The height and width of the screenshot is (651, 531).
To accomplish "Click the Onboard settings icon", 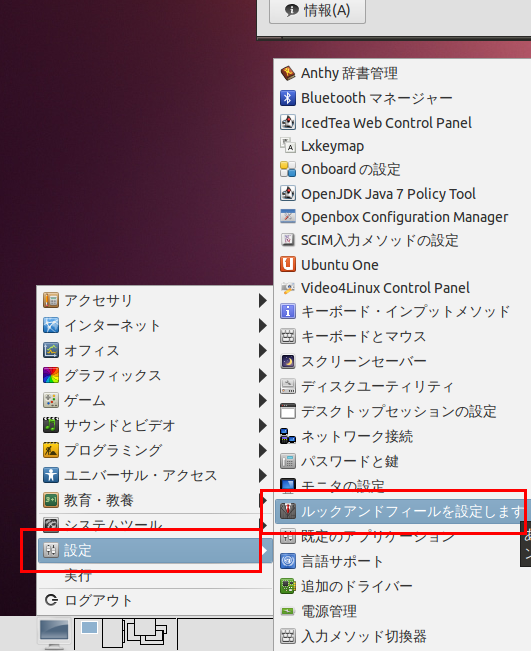I will [288, 169].
